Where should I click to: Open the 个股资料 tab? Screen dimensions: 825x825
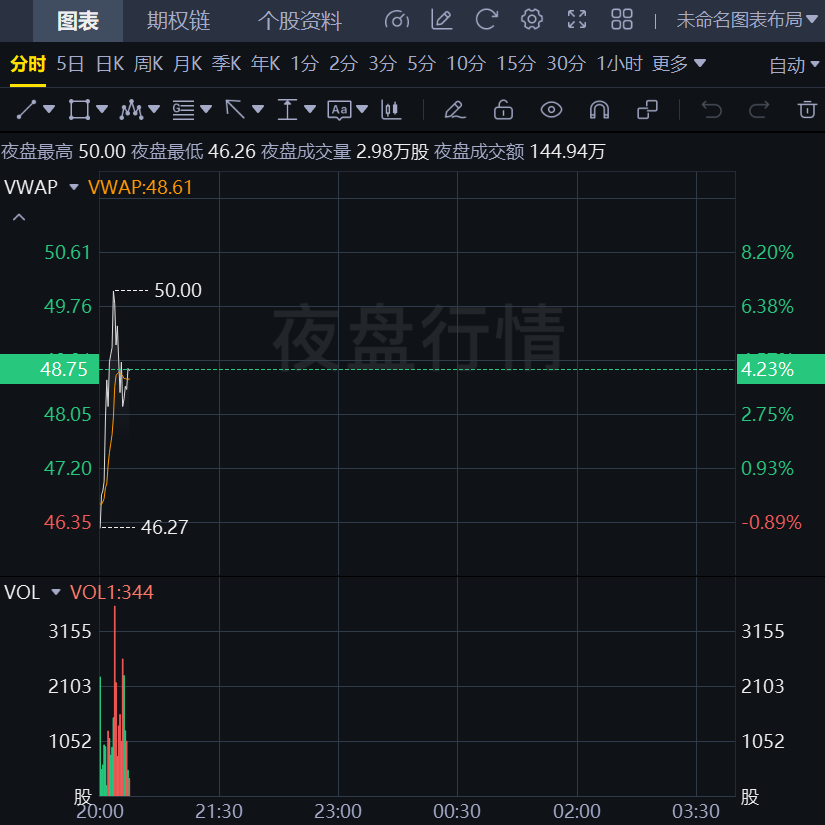point(299,21)
